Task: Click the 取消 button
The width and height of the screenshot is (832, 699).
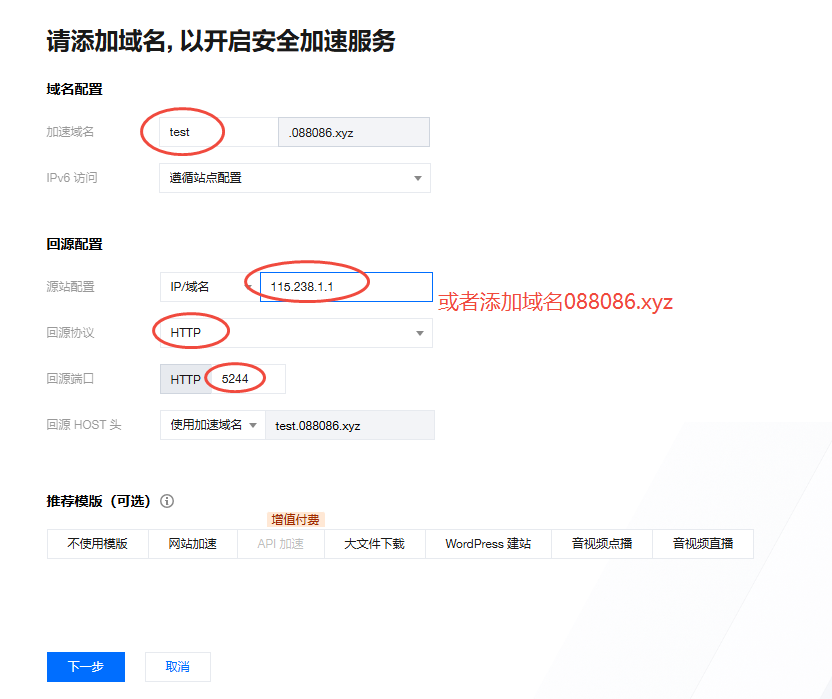Action: [x=177, y=667]
